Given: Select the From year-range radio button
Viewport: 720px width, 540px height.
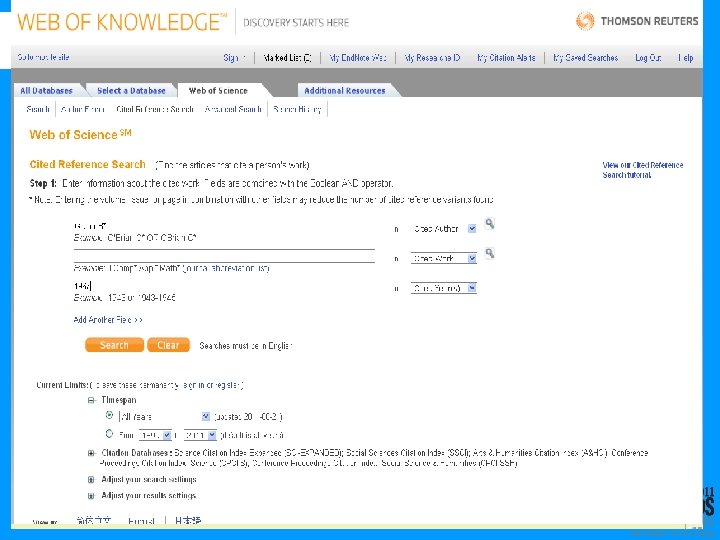Looking at the screenshot, I should pyautogui.click(x=109, y=433).
